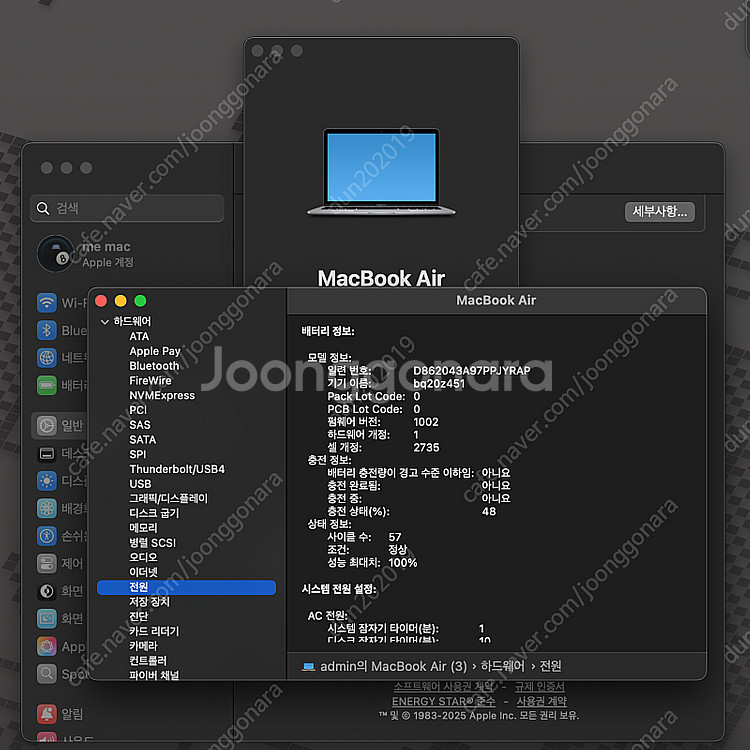Click admin의 MacBook Air (3) in path bar
Image resolution: width=750 pixels, height=750 pixels.
[393, 666]
